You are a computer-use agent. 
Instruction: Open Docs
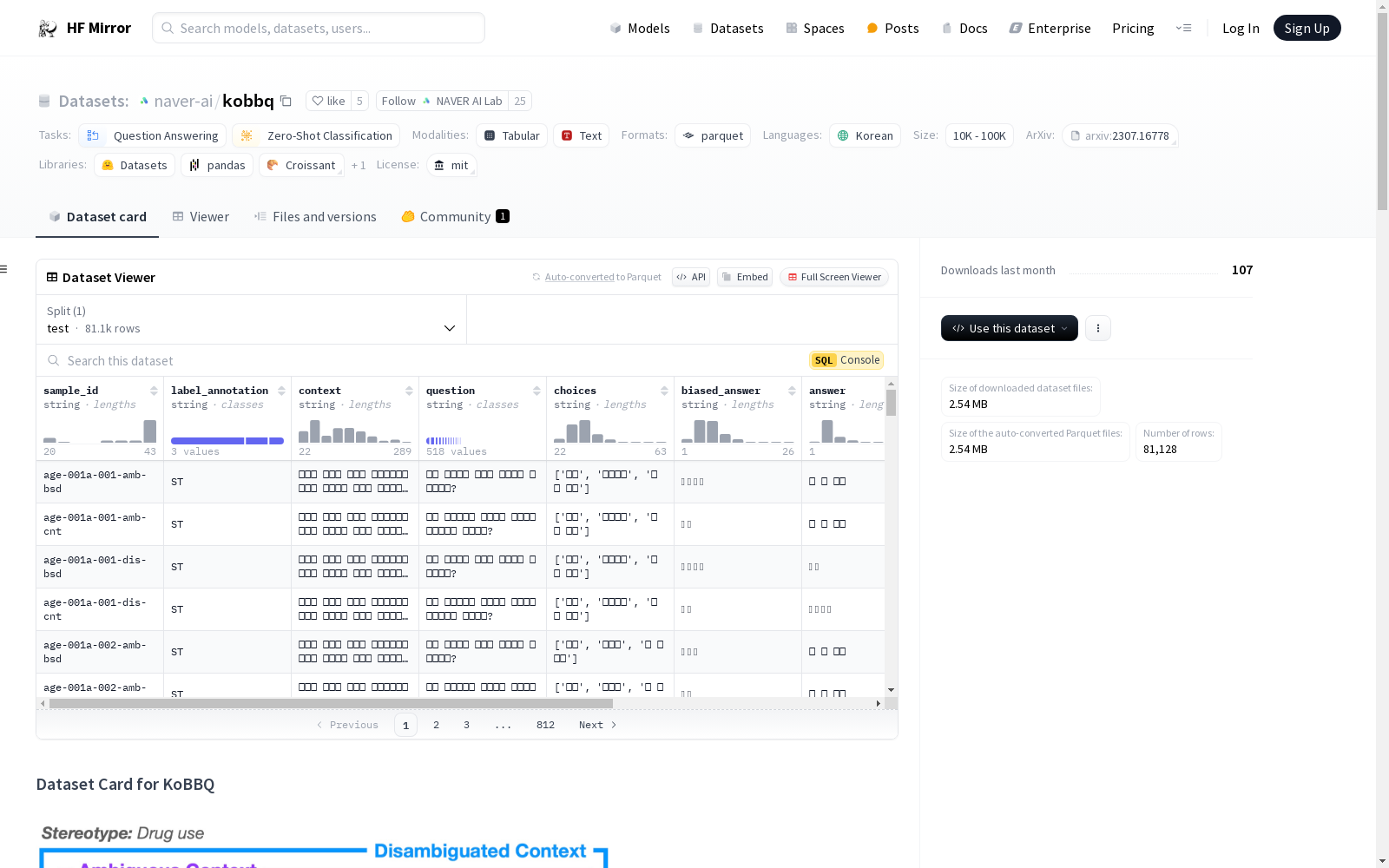(964, 28)
